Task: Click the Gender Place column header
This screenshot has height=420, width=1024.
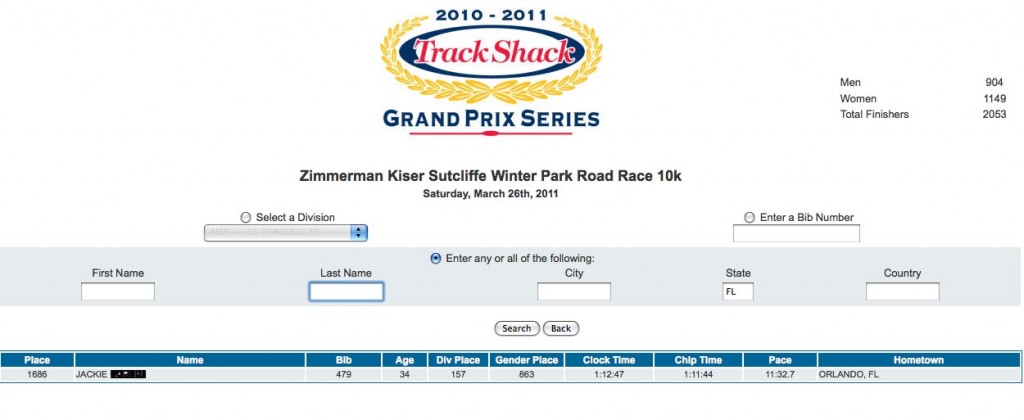Action: (526, 360)
